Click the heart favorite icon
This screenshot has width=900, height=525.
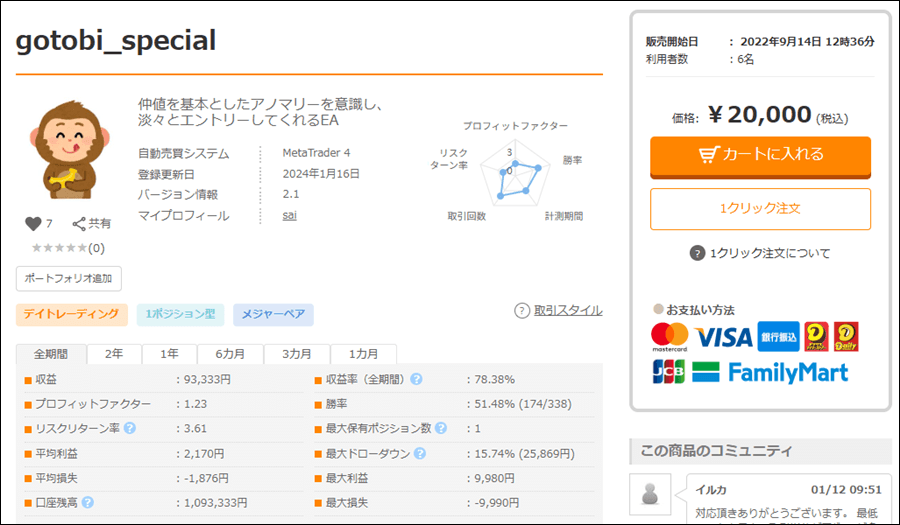click(x=33, y=223)
